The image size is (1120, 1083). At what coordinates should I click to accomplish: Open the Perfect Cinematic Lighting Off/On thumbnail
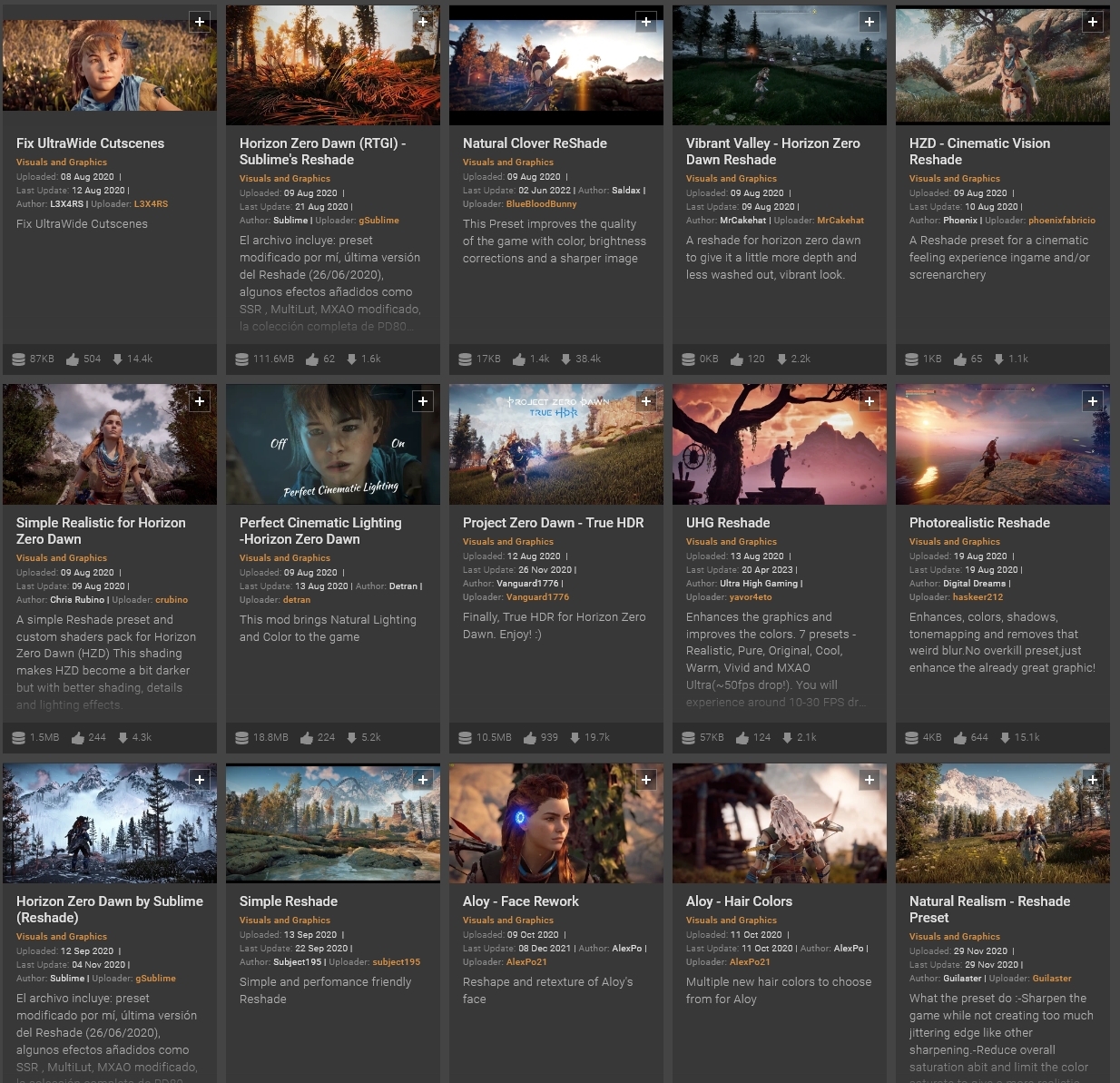click(333, 444)
